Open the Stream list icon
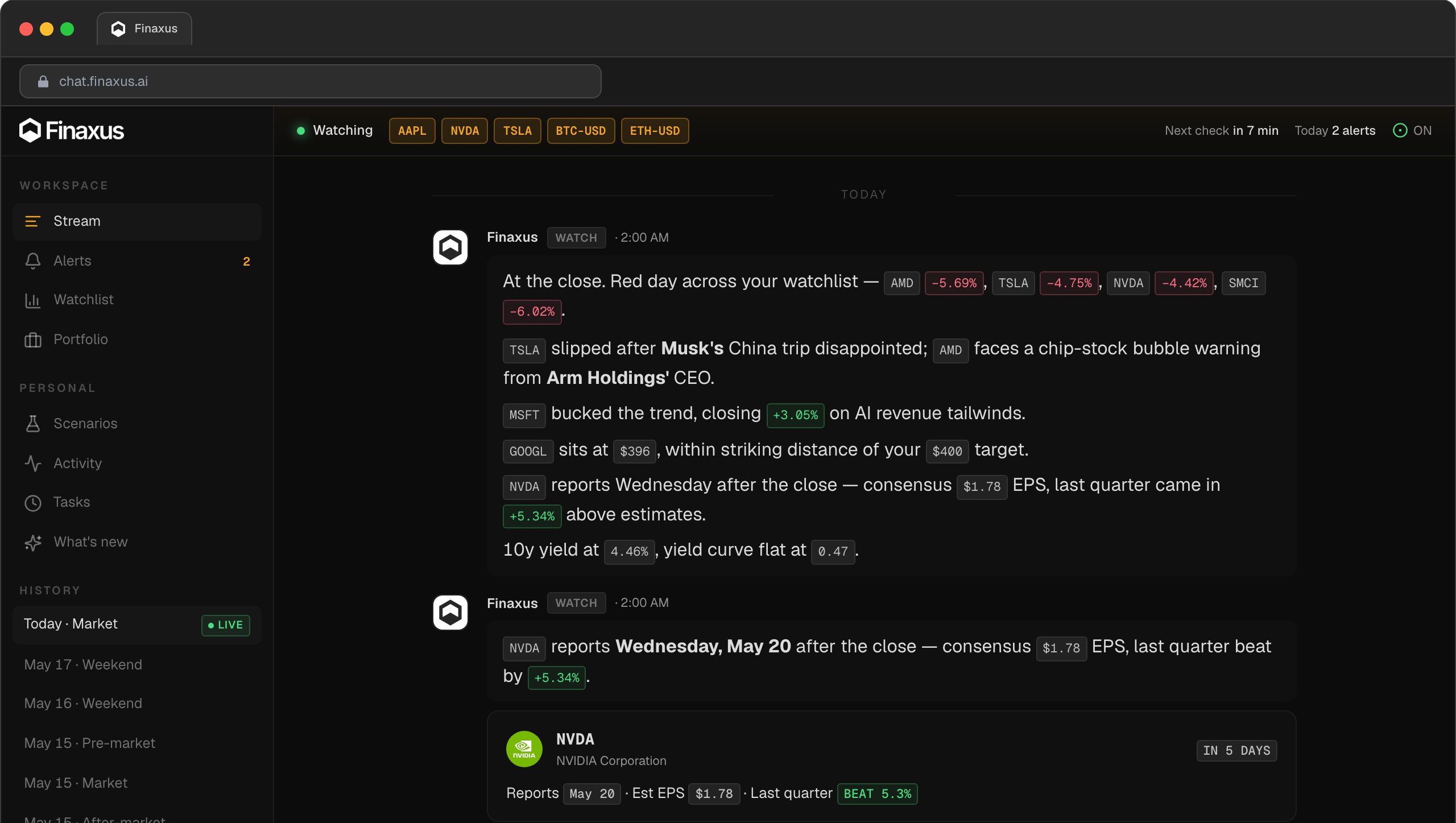This screenshot has width=1456, height=823. (x=32, y=221)
